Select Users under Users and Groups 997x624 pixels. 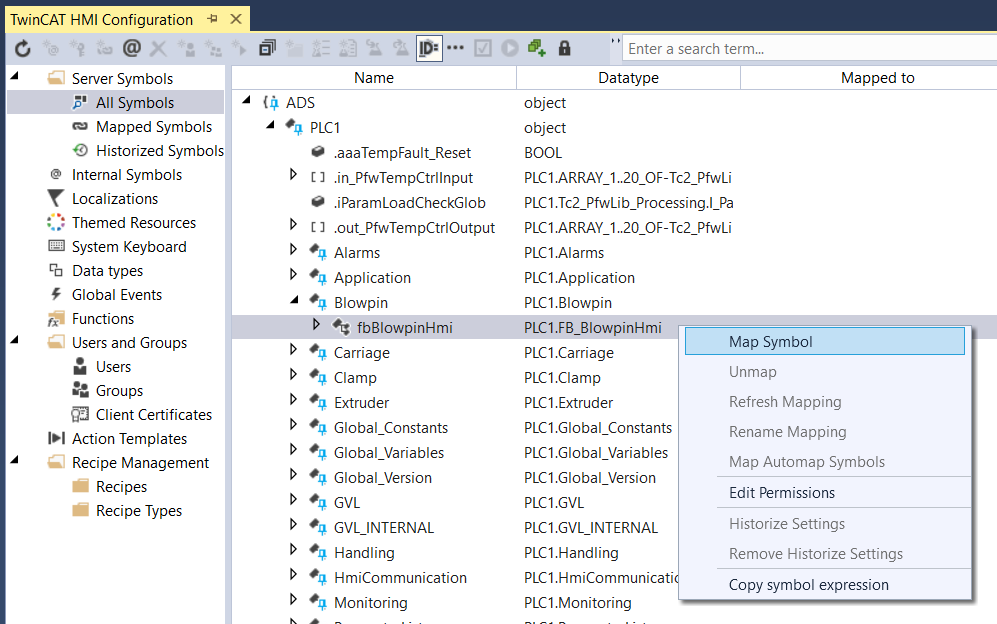(x=113, y=367)
